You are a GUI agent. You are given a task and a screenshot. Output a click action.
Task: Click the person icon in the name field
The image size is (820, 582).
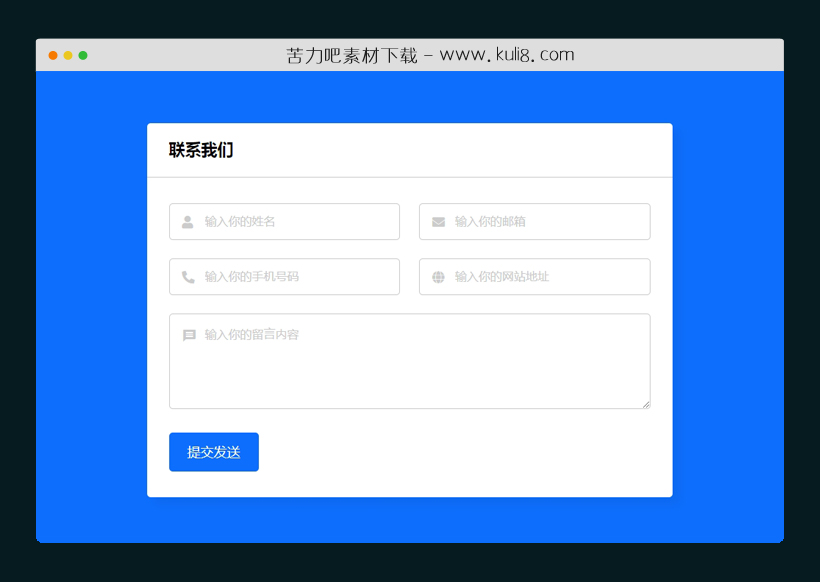click(x=187, y=221)
